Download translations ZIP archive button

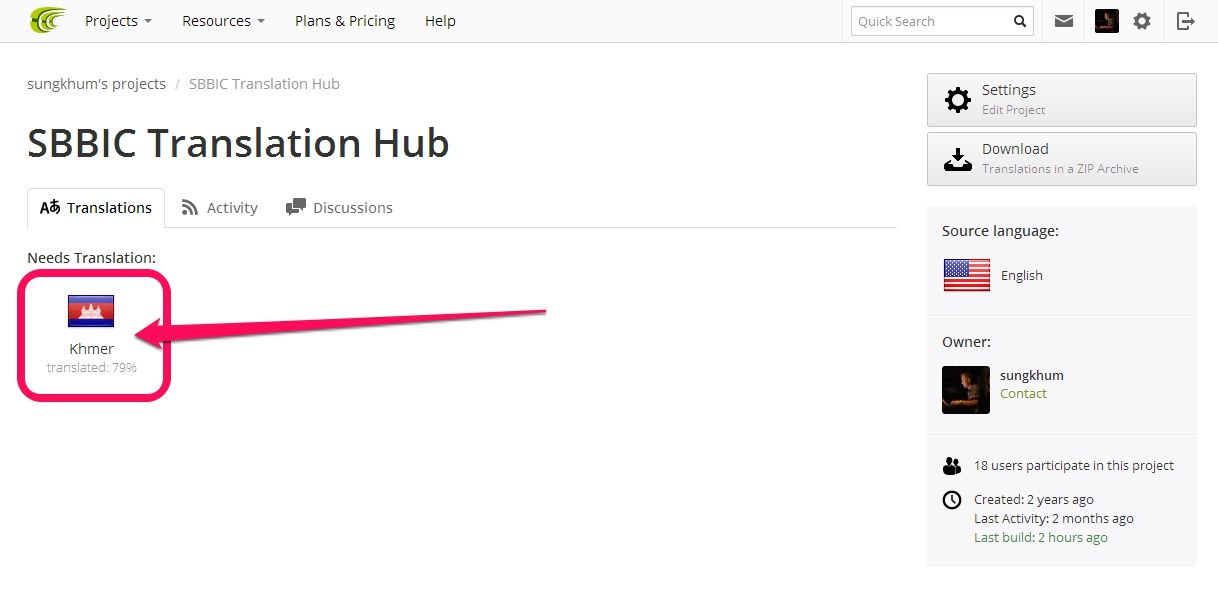click(x=1062, y=159)
